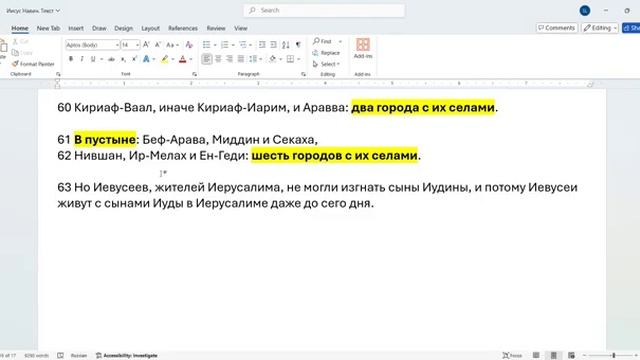640x360 pixels.
Task: Expand highlight color options arrow
Action: (173, 59)
